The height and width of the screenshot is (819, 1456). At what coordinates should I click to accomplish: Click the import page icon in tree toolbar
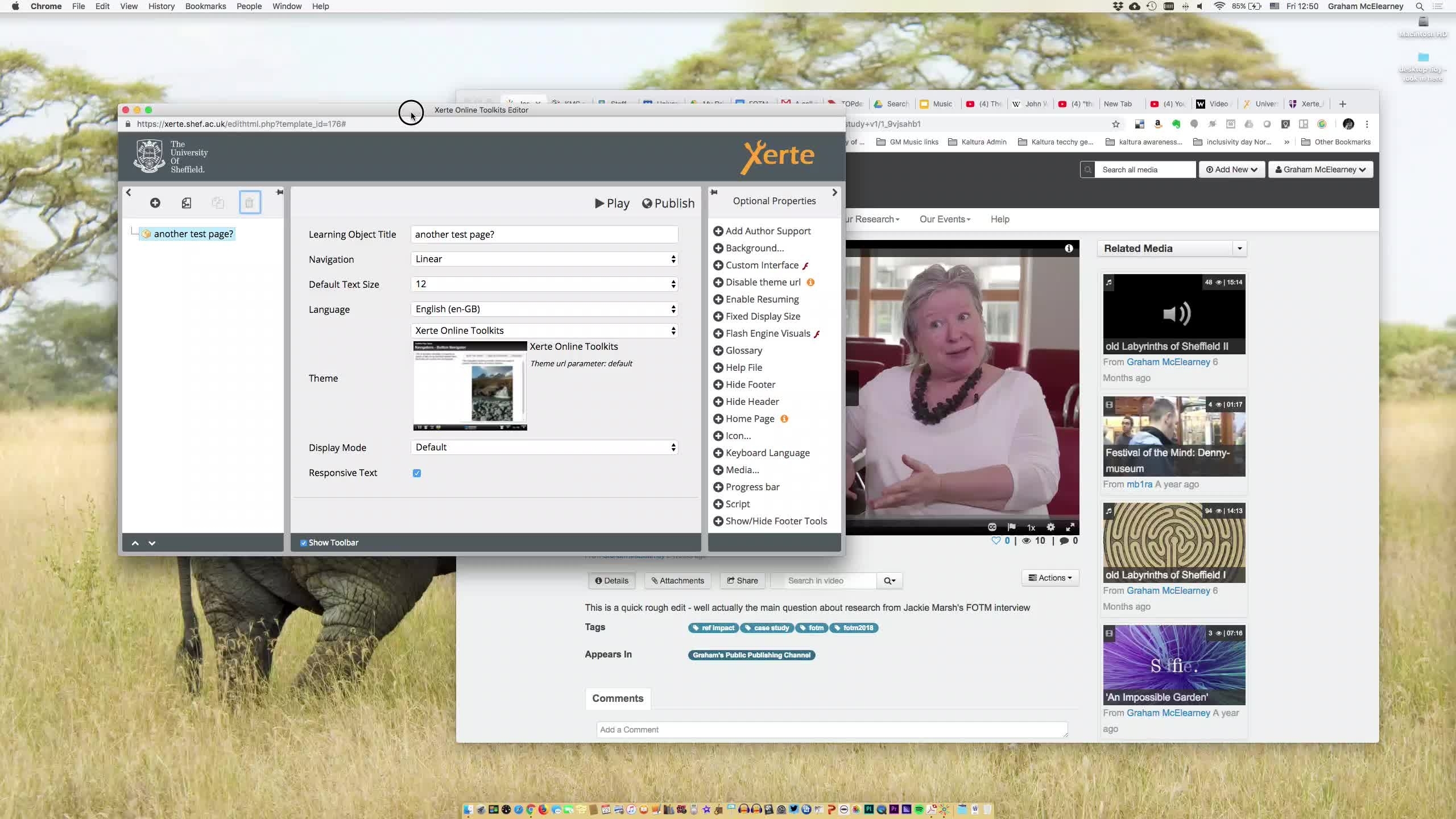tap(187, 203)
